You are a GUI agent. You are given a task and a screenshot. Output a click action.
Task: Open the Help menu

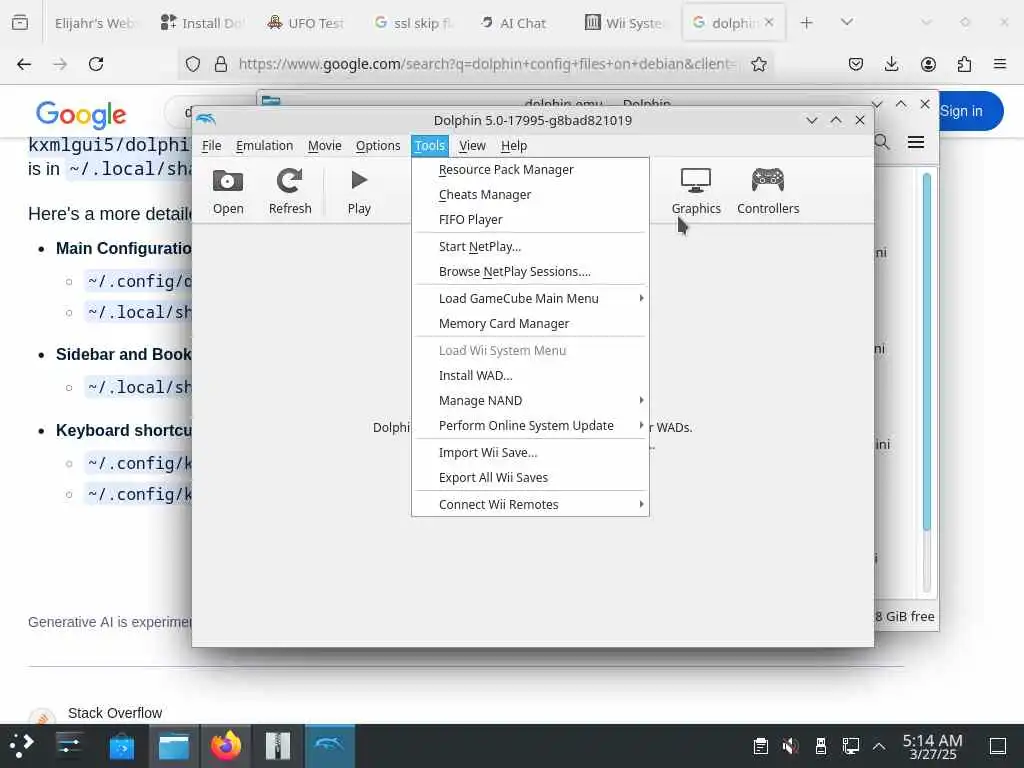[514, 146]
